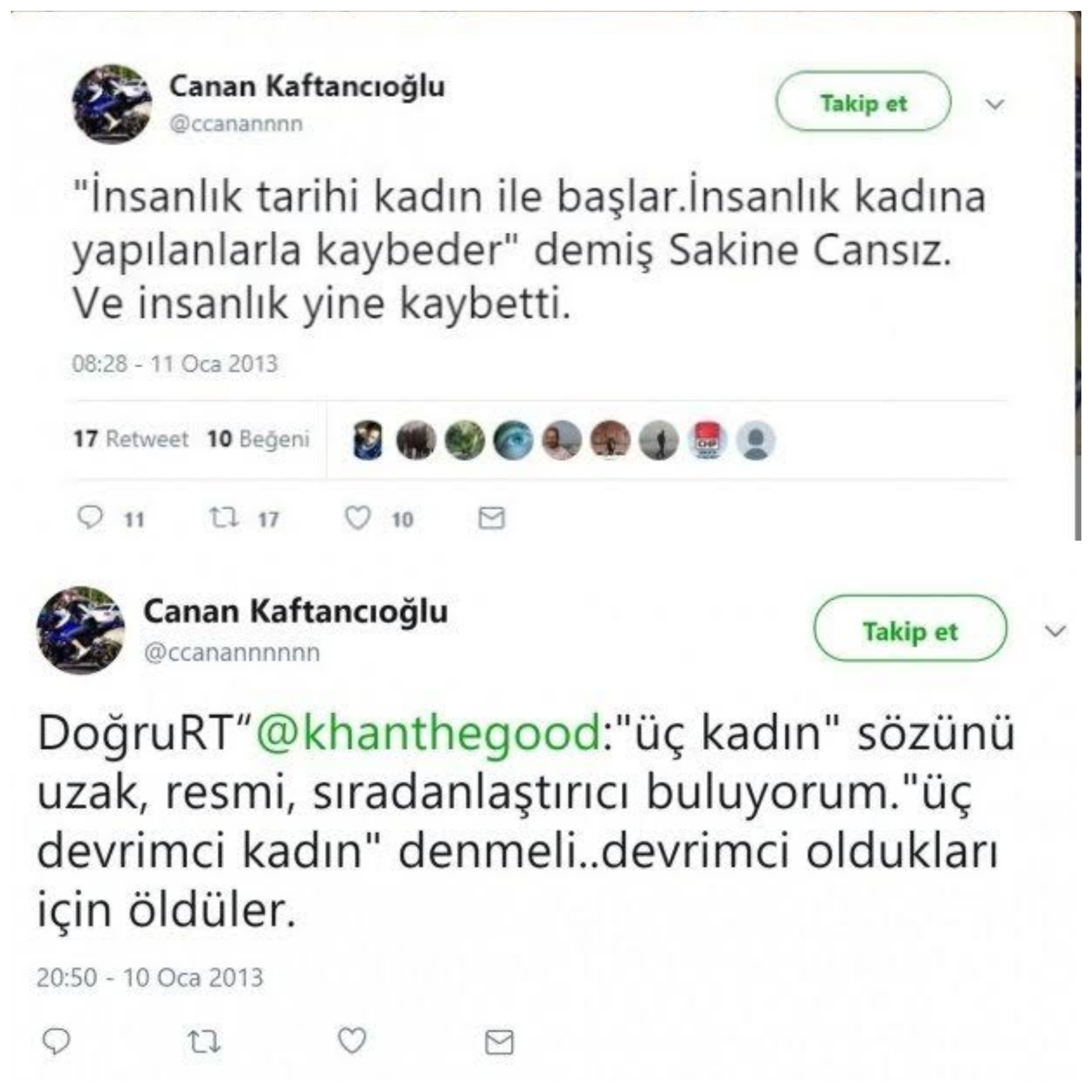Reply to the DoğruRT tweet
This screenshot has height=1092, width=1092.
click(x=56, y=1041)
